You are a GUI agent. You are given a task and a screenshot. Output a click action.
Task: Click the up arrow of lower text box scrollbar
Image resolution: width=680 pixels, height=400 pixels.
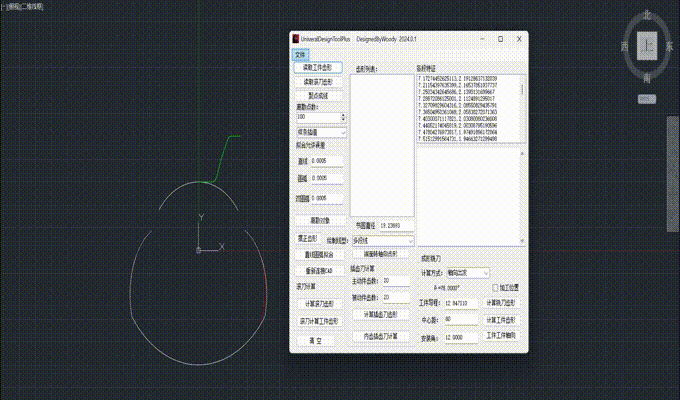pos(522,154)
